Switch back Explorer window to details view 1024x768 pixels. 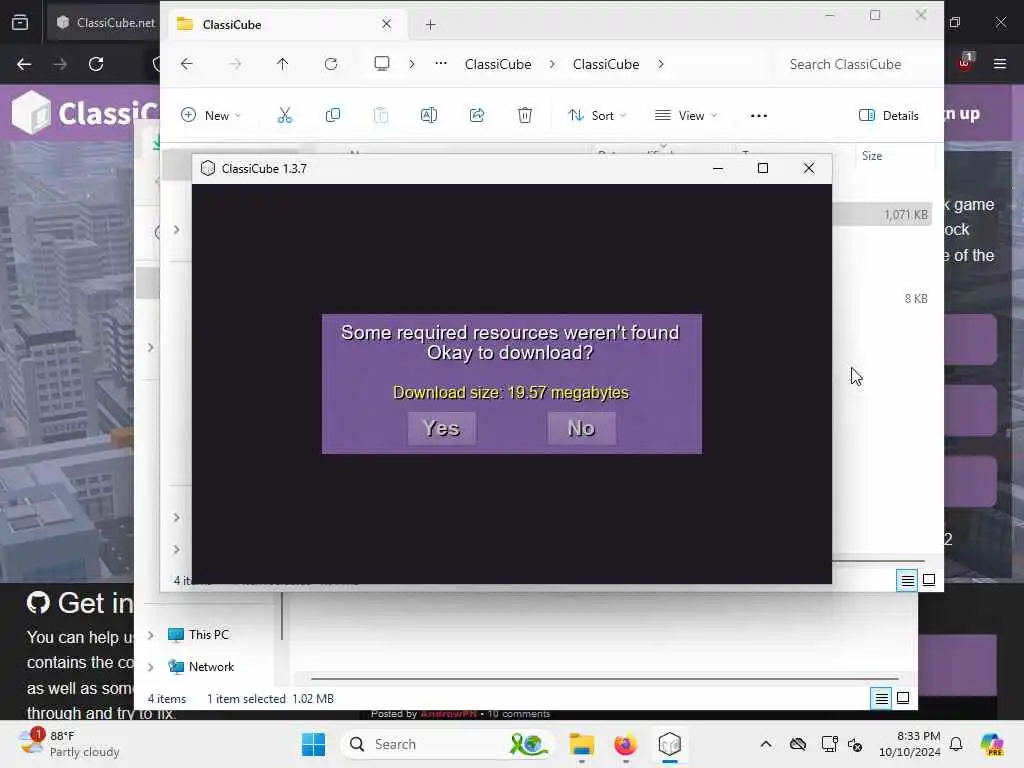pos(881,699)
